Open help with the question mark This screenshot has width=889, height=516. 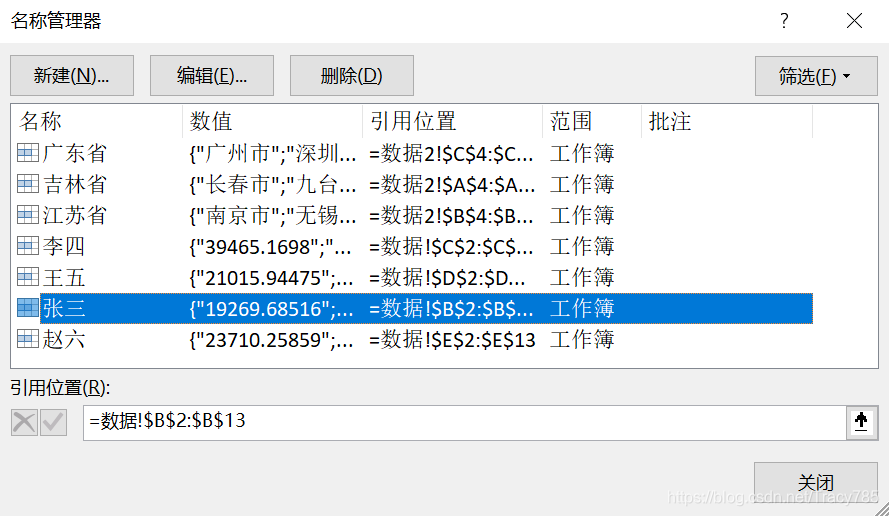tap(784, 21)
